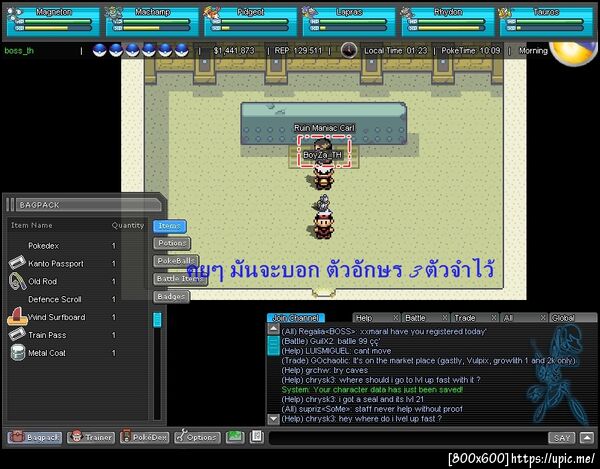Click the System character data saved message
600x469 pixels.
pyautogui.click(x=372, y=390)
